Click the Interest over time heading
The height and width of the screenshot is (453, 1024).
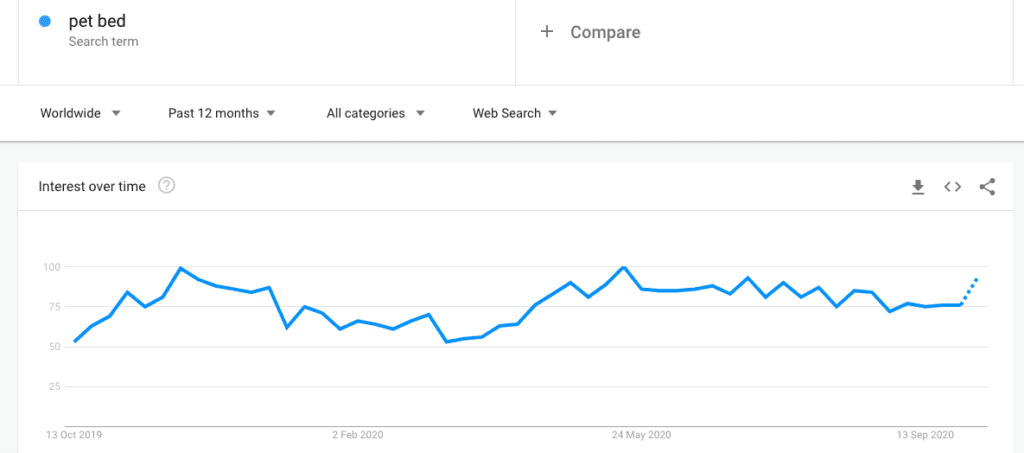coord(92,187)
